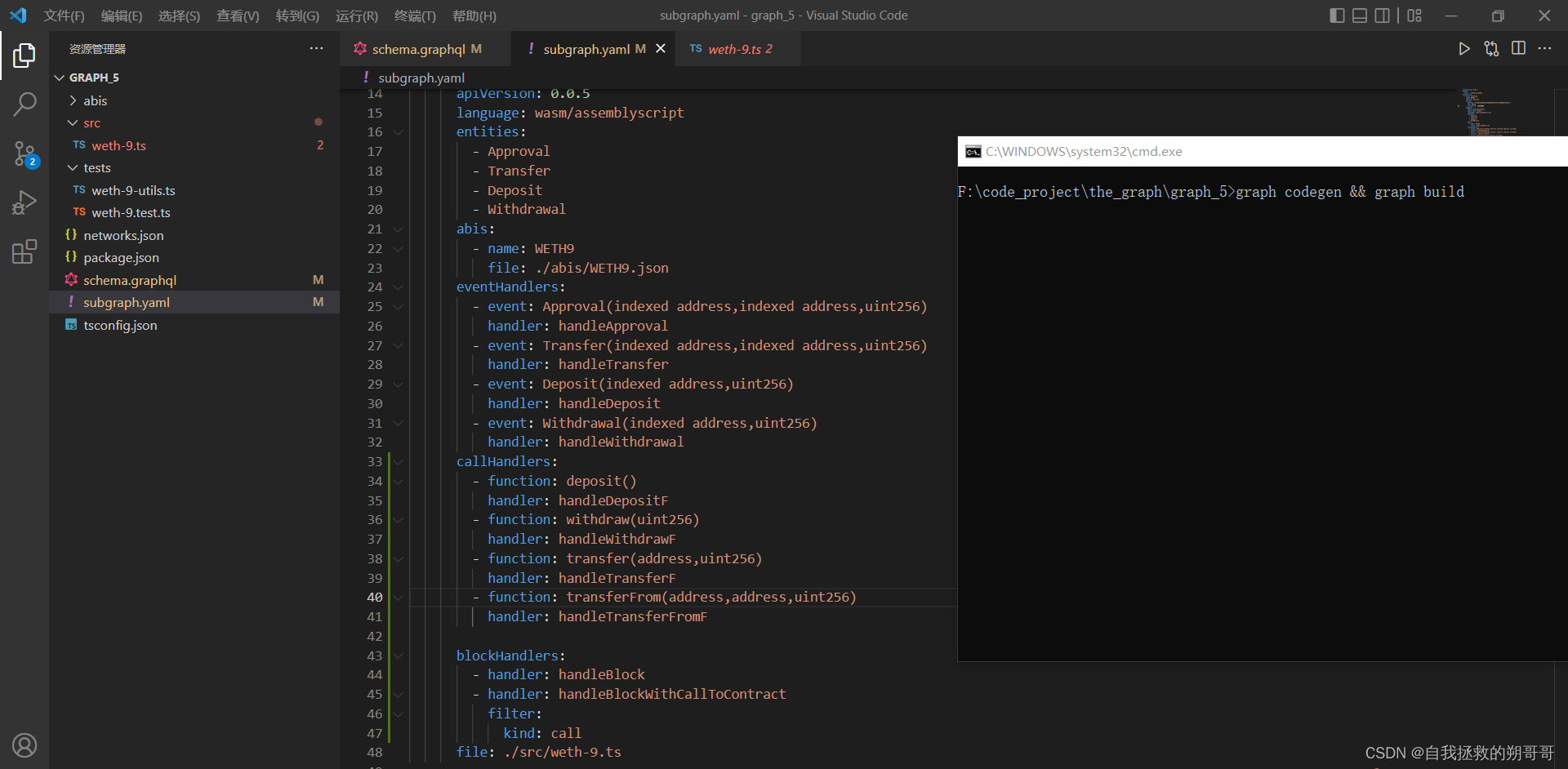Click the cmd.exe window icon
This screenshot has width=1568, height=769.
[973, 152]
